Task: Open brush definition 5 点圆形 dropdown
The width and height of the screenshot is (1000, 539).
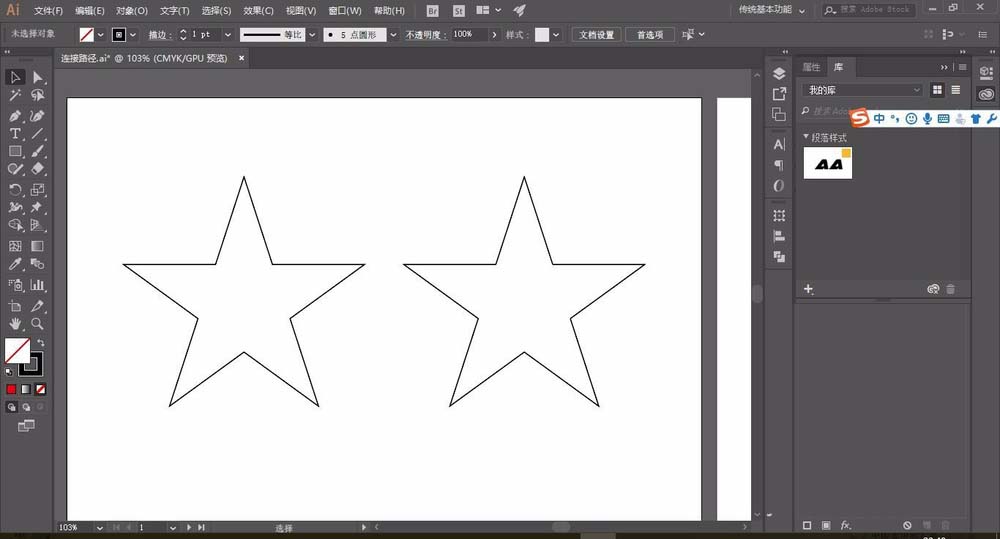Action: coord(393,35)
